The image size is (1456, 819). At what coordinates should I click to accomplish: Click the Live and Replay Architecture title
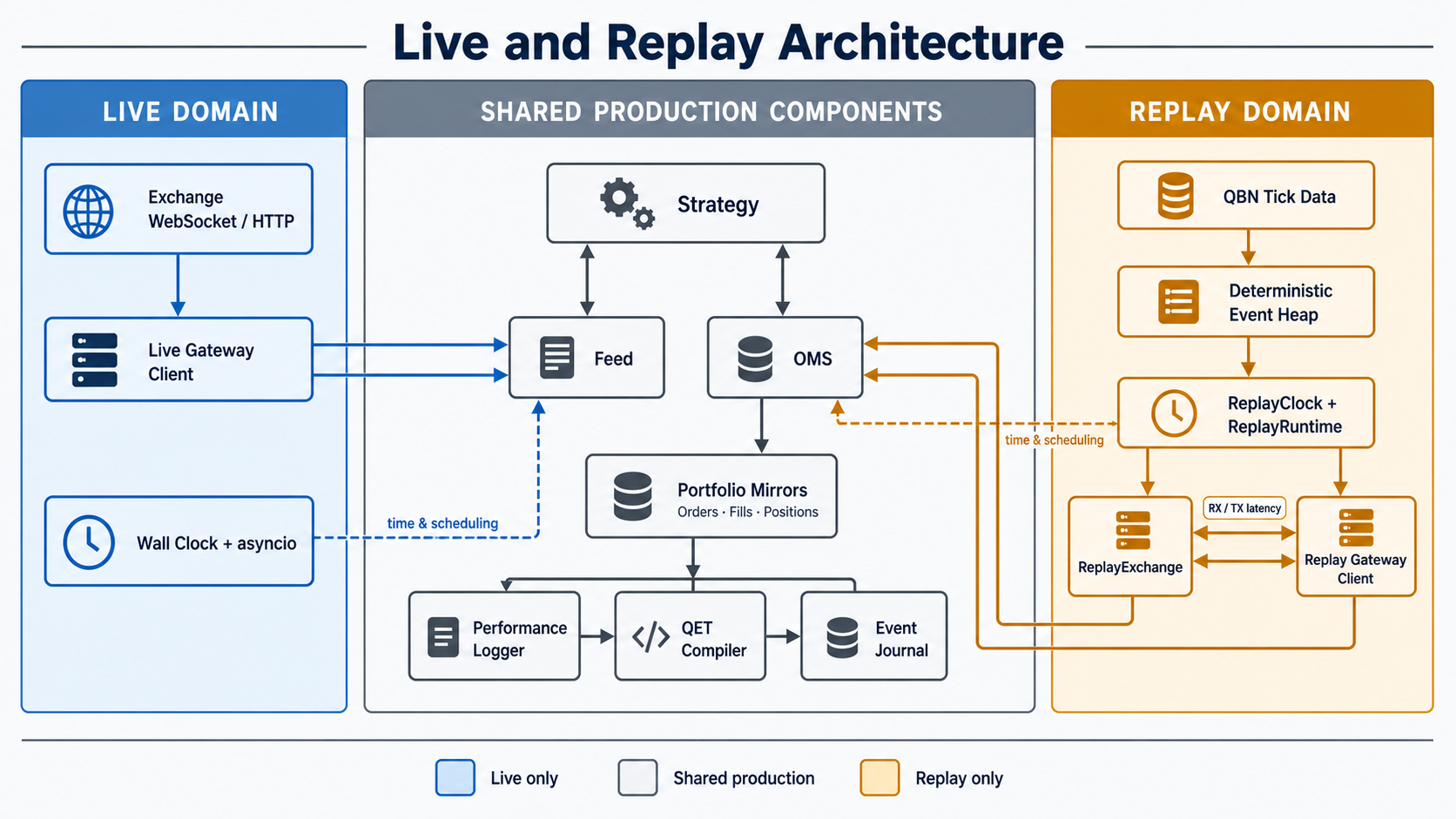click(728, 43)
